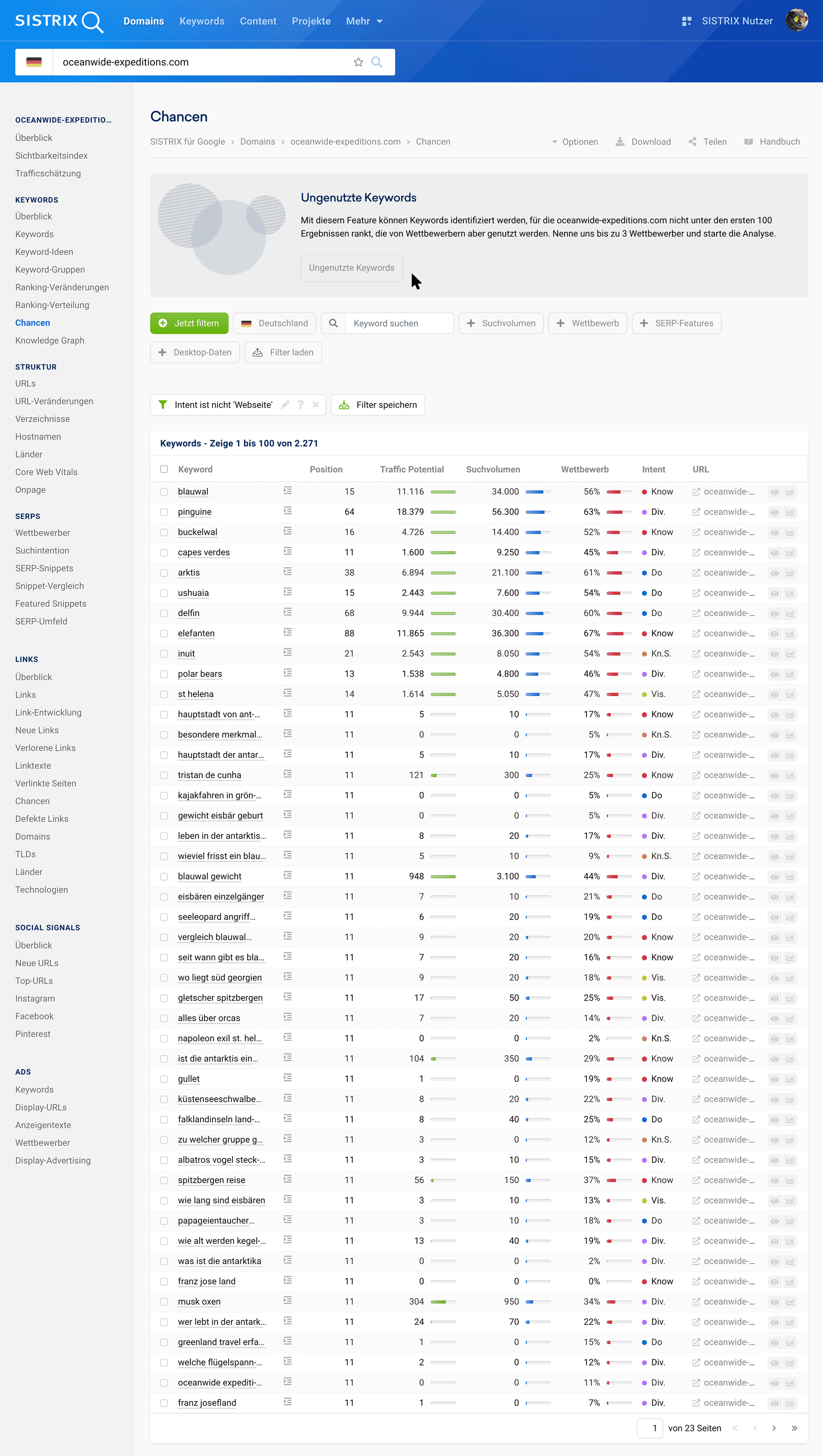Go to last page with double arrow
The image size is (823, 1456).
pyautogui.click(x=794, y=1428)
